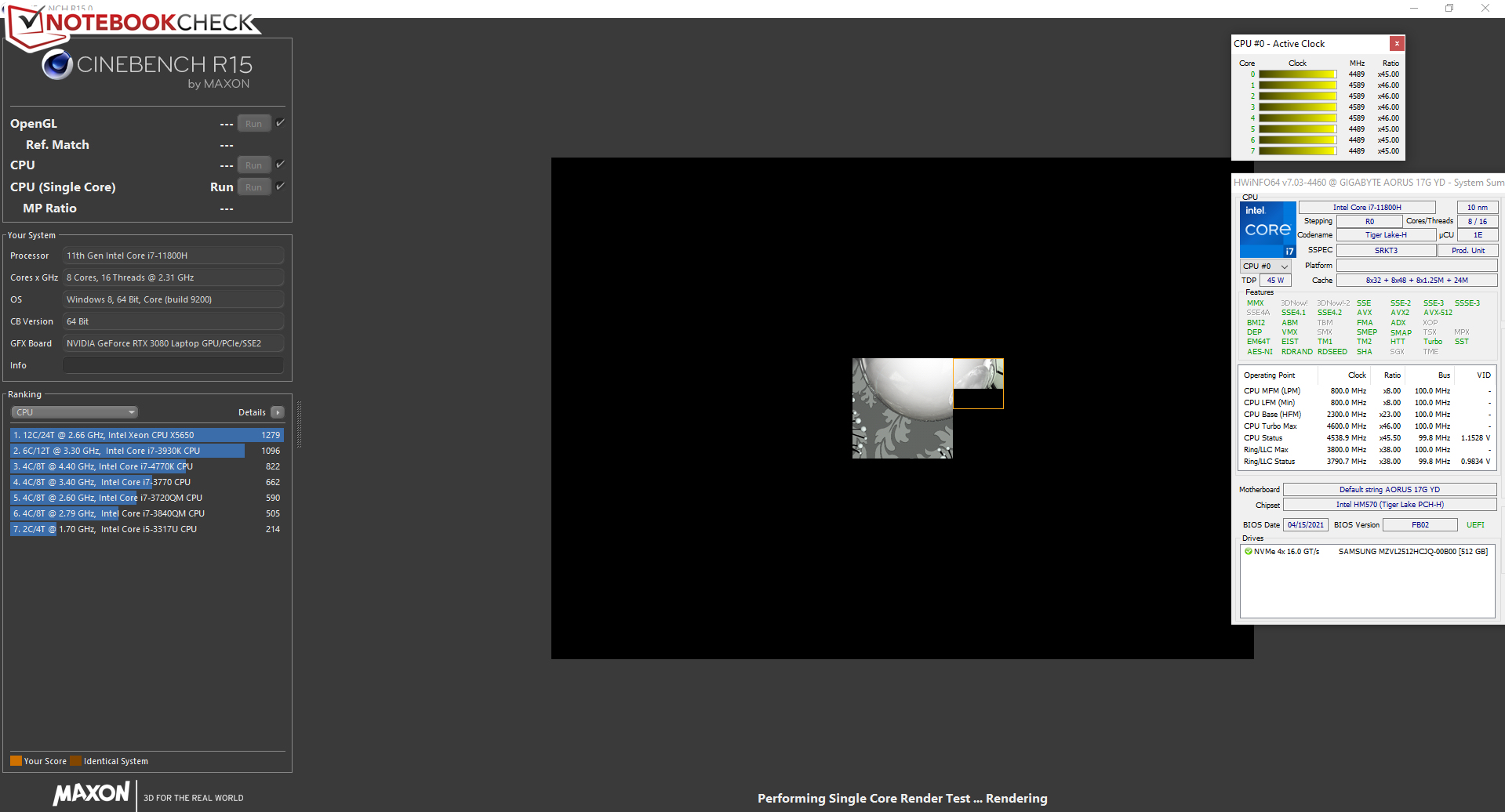This screenshot has height=812, width=1505.
Task: Click the Processor field showing Core i7-11800H
Action: pos(173,256)
